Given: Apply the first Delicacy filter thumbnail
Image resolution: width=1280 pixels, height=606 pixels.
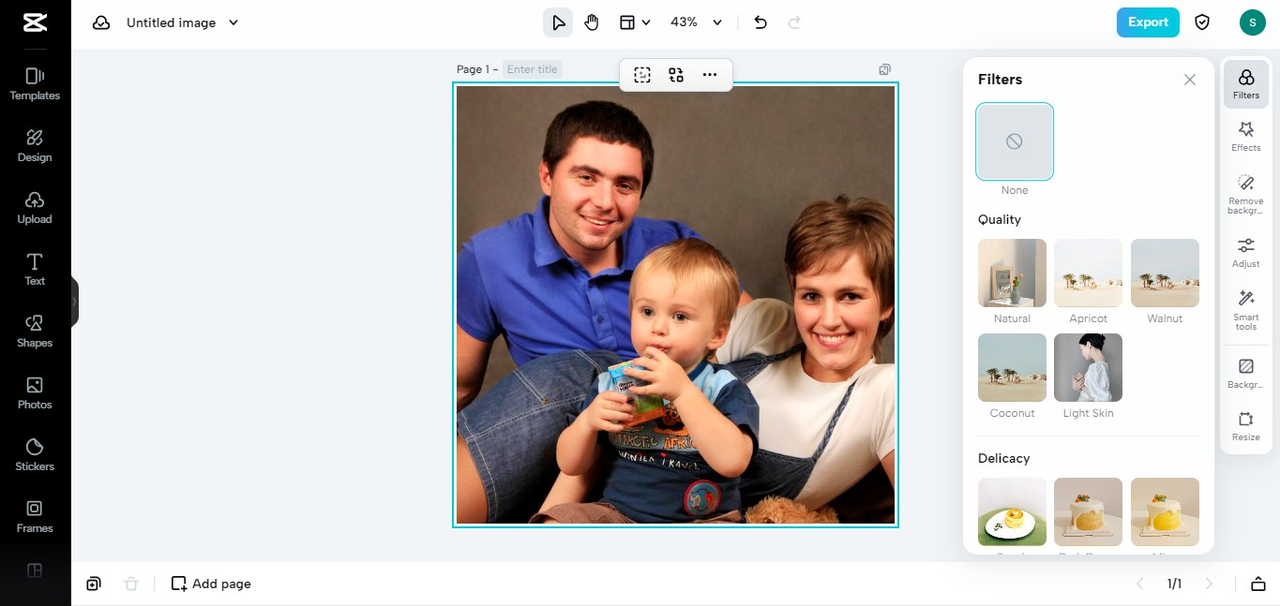Looking at the screenshot, I should (x=1012, y=512).
